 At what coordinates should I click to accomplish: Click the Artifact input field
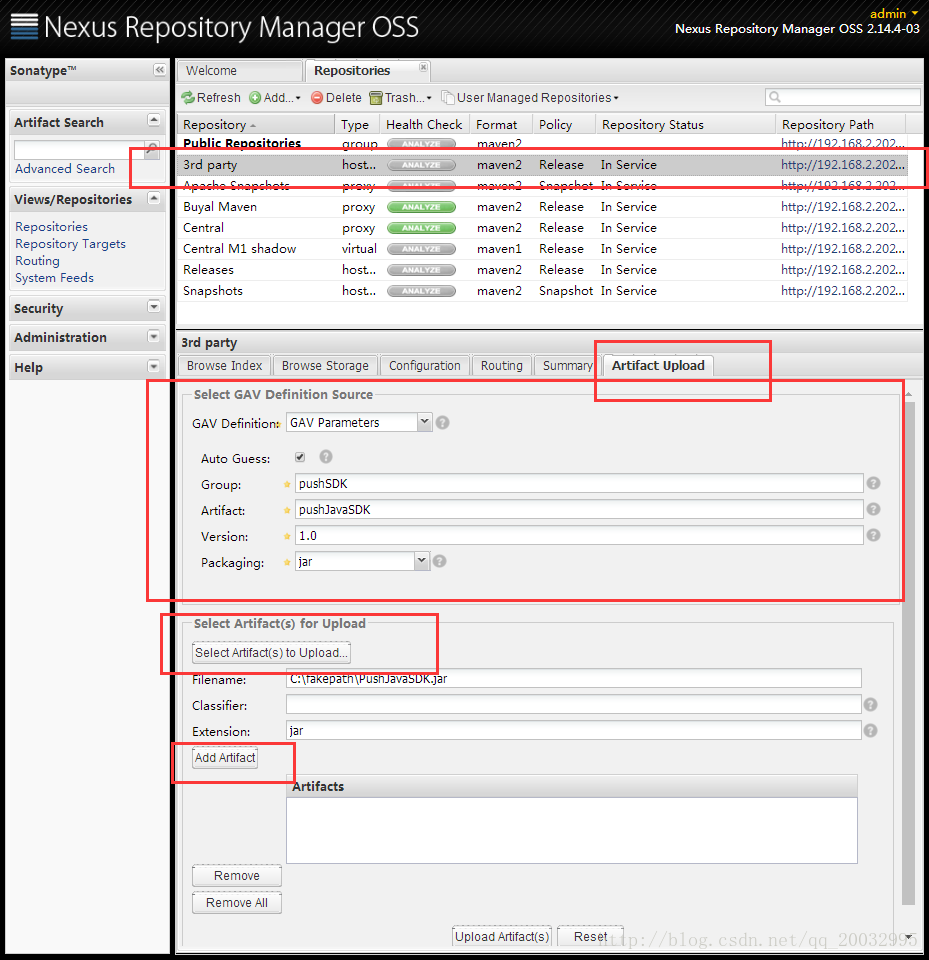pos(579,509)
